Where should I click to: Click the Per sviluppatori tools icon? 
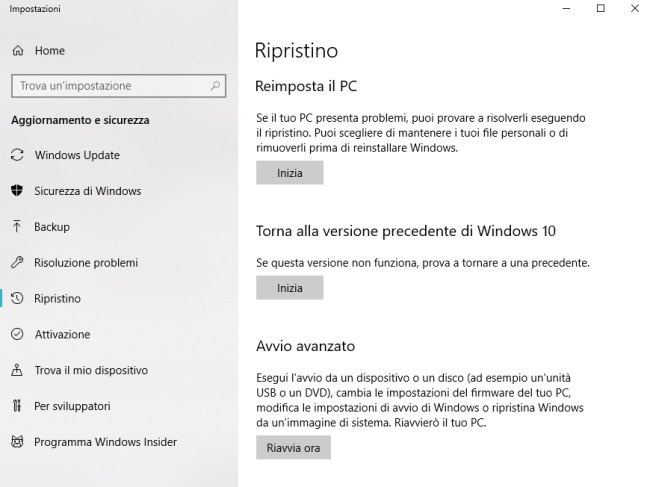17,405
